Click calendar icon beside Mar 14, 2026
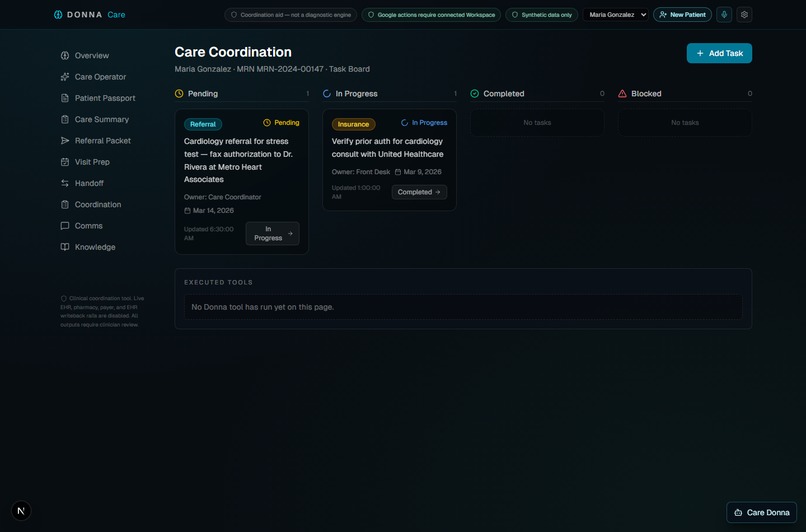 point(187,211)
